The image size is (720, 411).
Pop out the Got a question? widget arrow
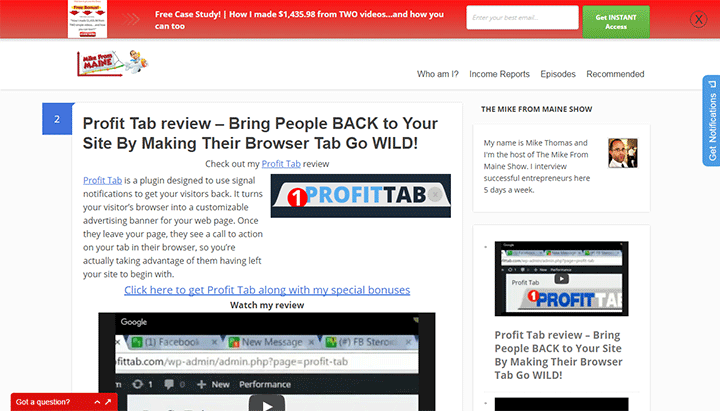(x=108, y=402)
